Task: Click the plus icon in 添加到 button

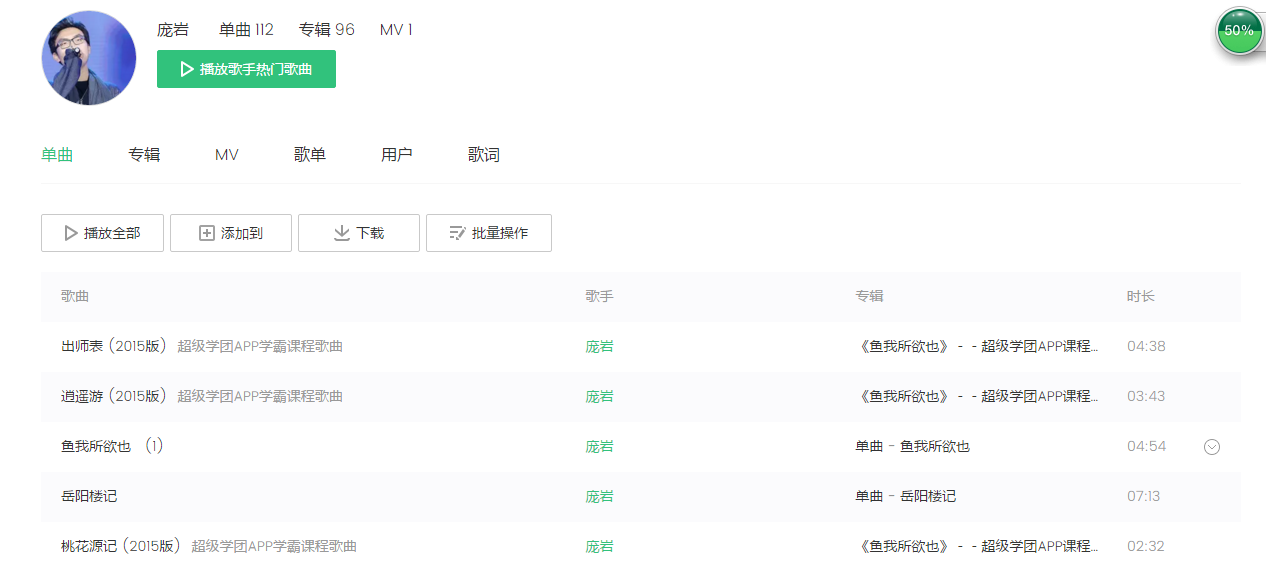Action: click(x=207, y=233)
